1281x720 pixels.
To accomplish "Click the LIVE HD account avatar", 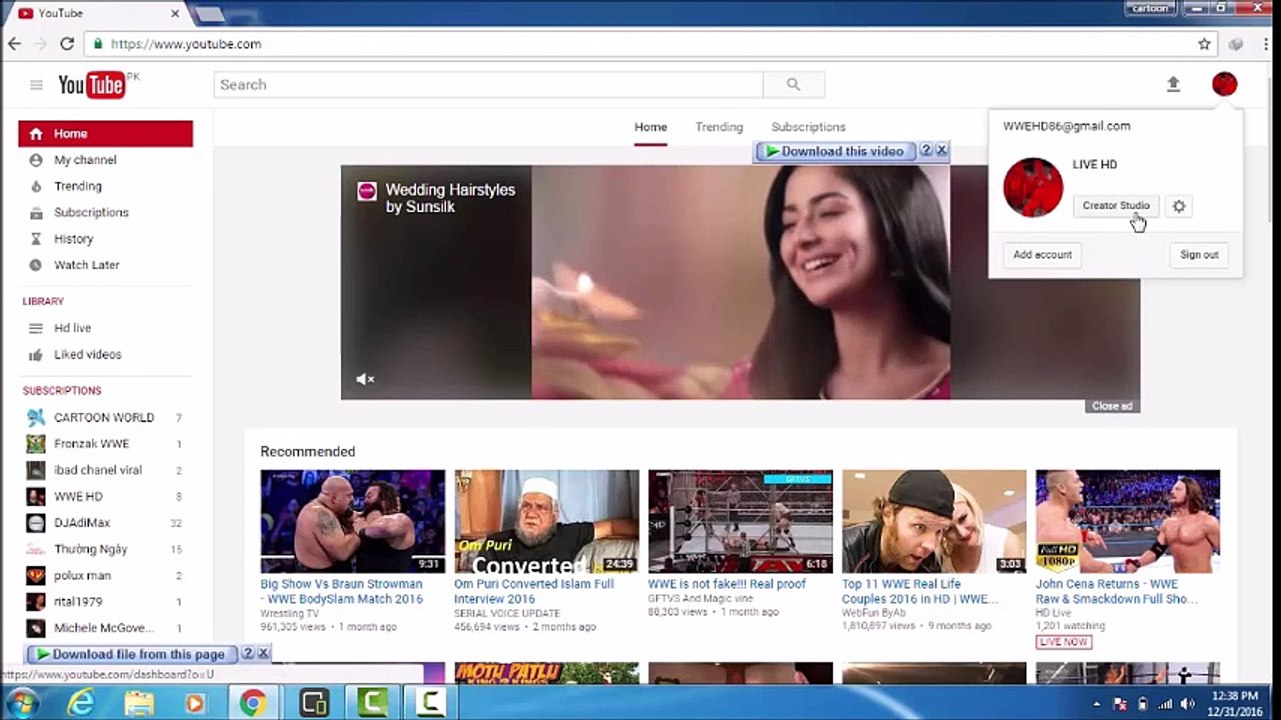I will point(1033,187).
